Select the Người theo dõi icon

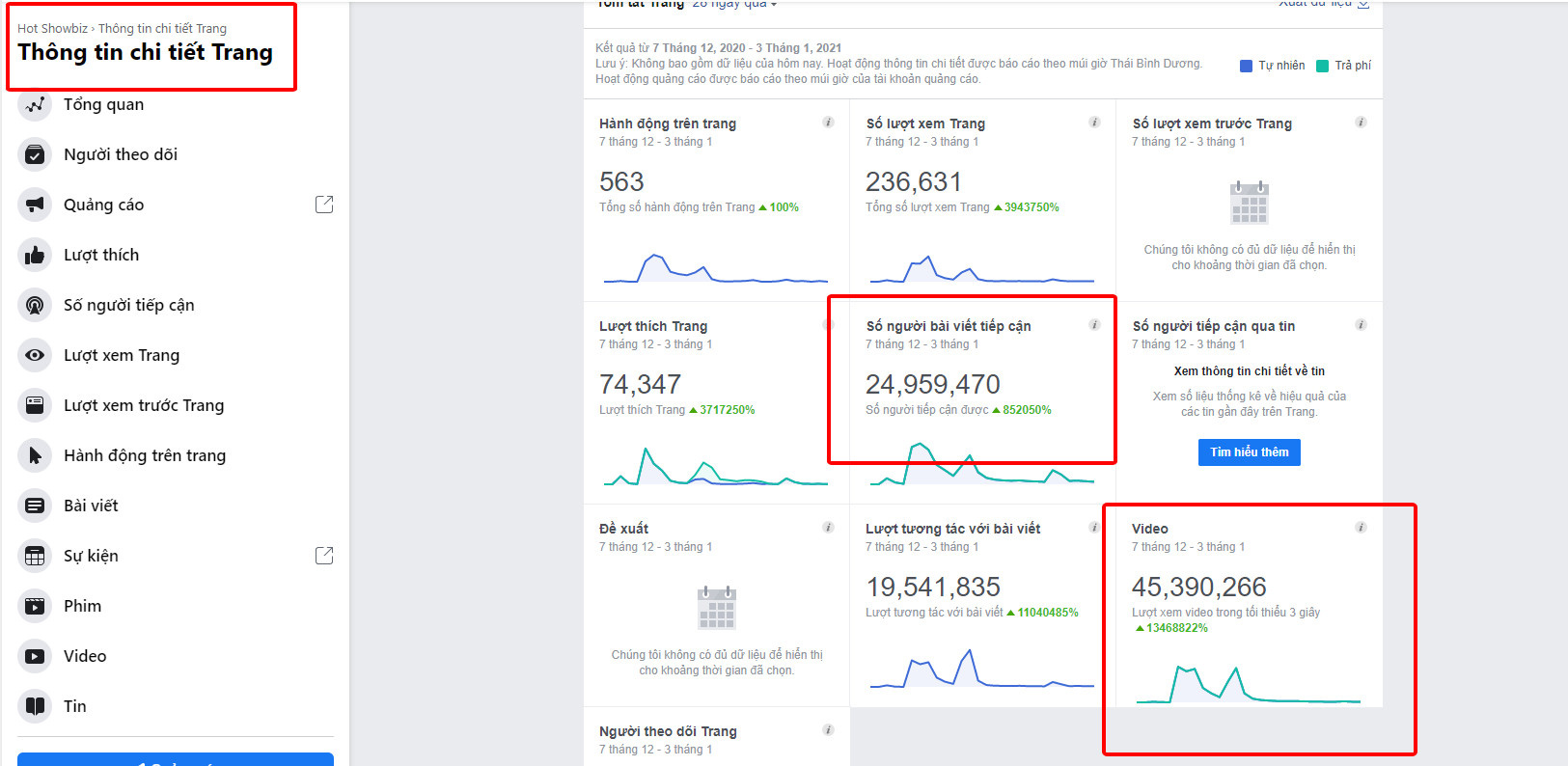click(35, 154)
